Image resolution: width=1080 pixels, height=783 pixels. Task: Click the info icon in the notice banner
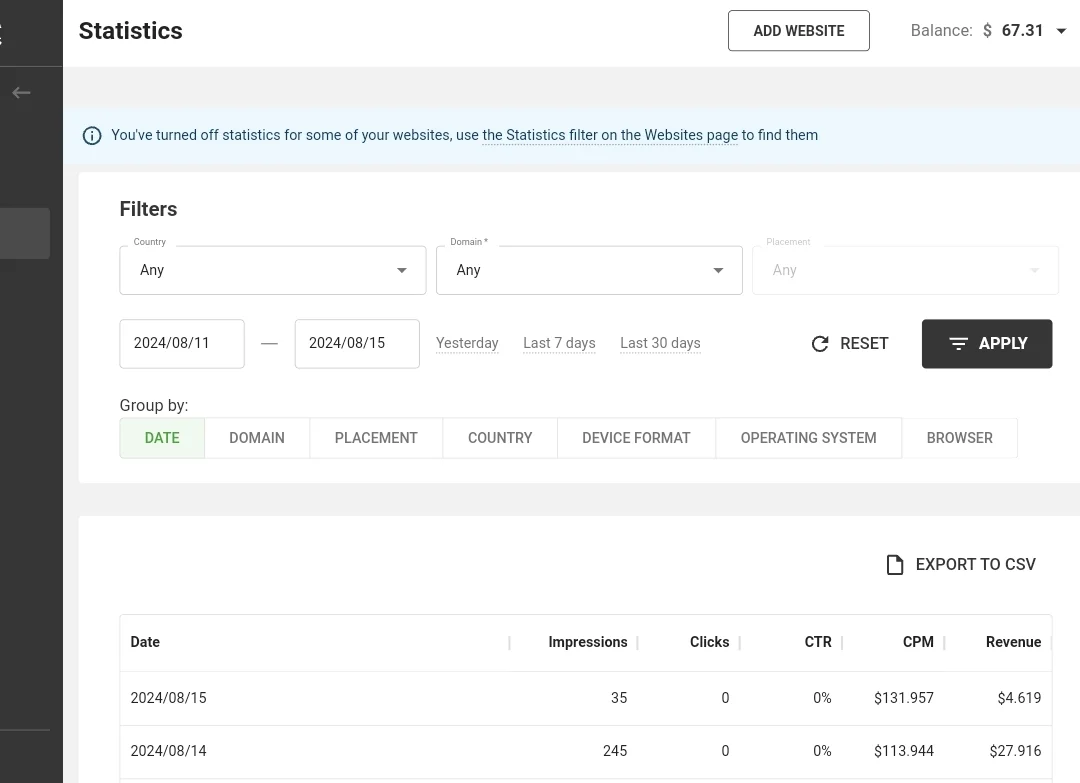(92, 136)
